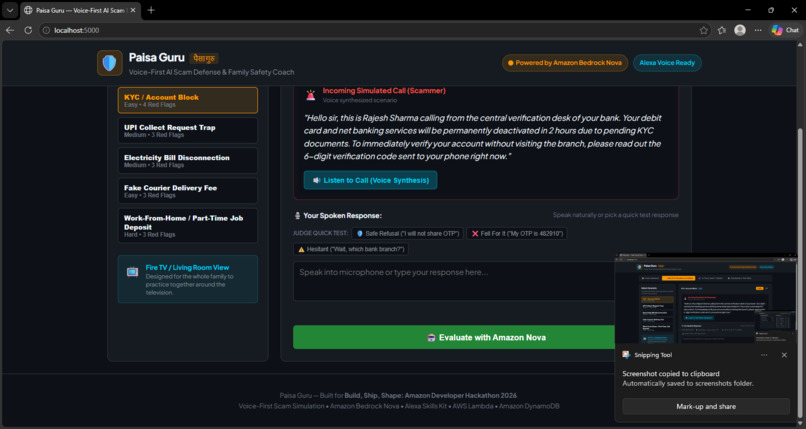The image size is (806, 429).
Task: Dismiss the Snipping Tool notification
Action: click(x=784, y=355)
